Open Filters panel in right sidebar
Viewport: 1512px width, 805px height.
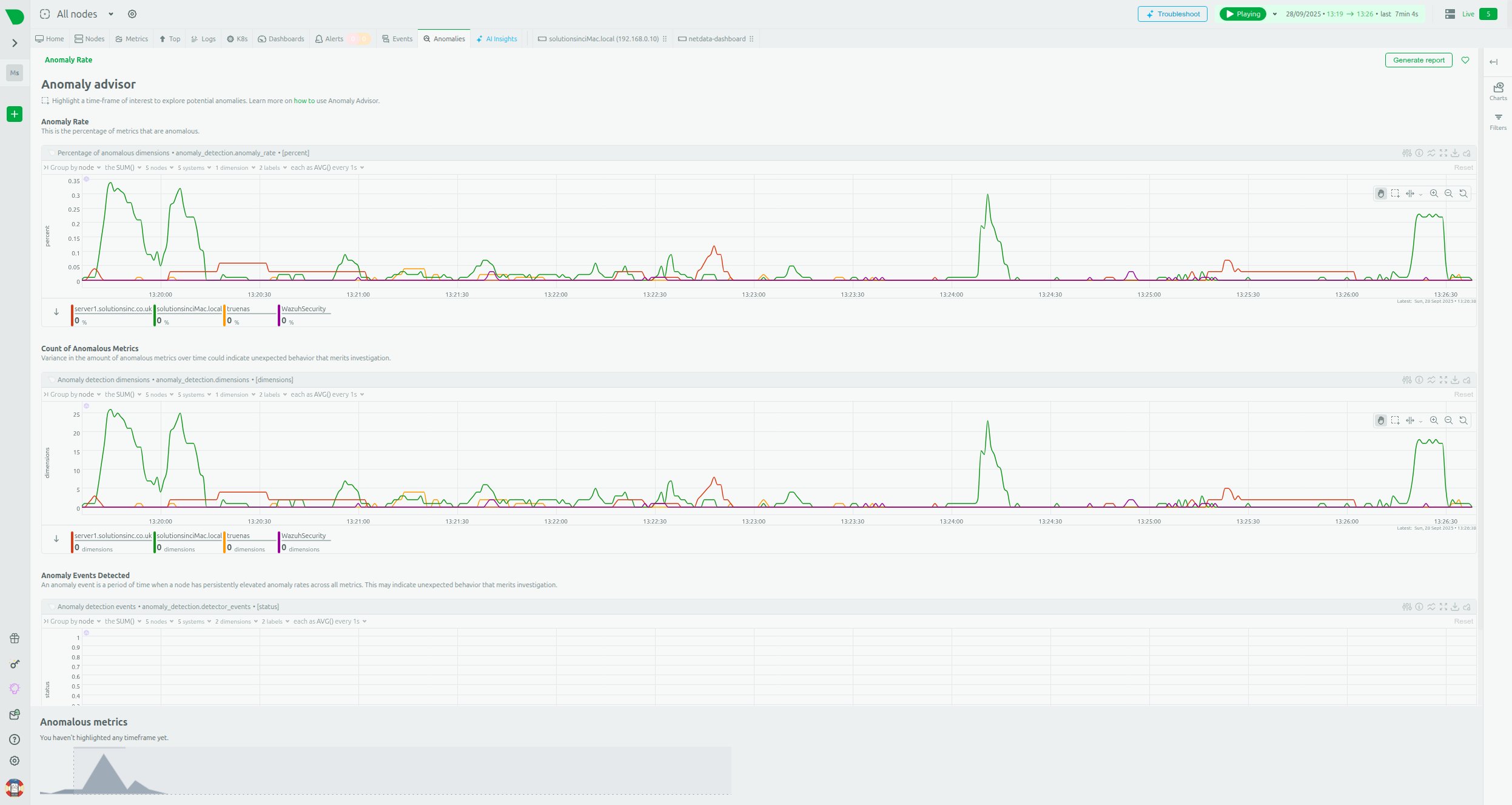(x=1498, y=121)
